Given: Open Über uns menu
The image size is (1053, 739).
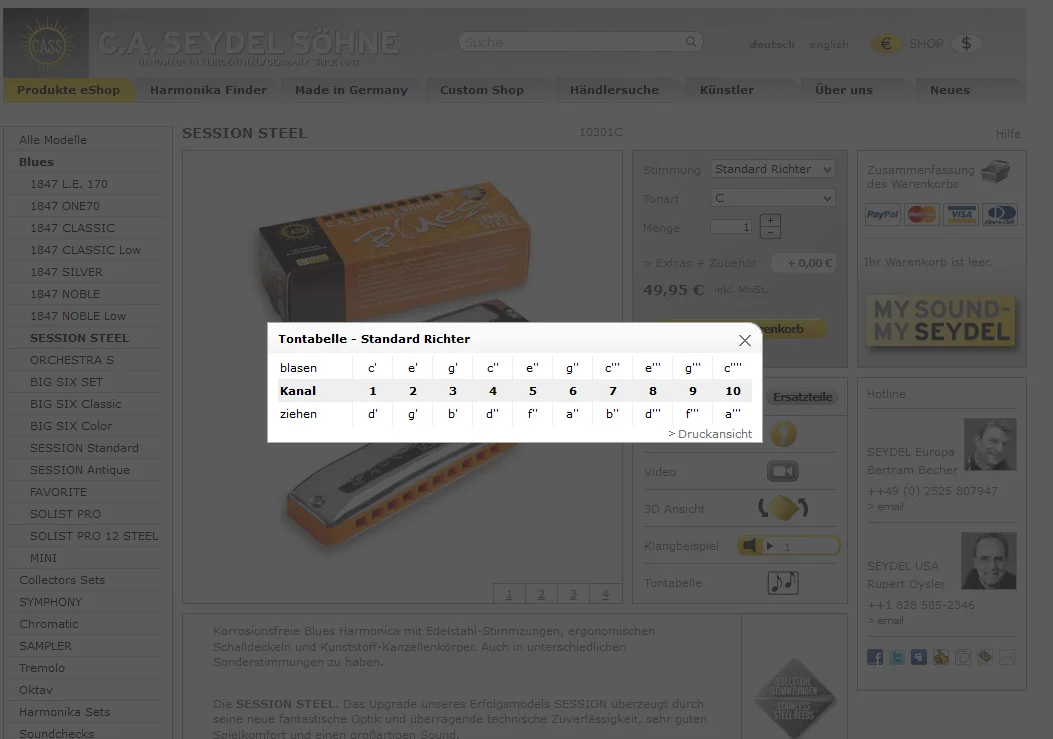Looking at the screenshot, I should pyautogui.click(x=843, y=90).
